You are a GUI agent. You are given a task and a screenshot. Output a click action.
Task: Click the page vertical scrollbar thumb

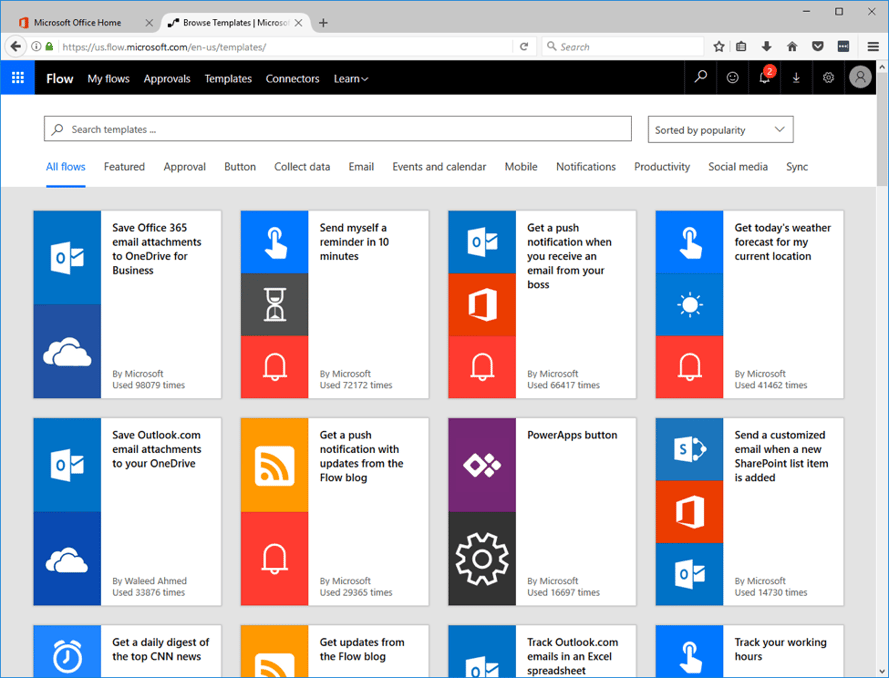[x=882, y=128]
